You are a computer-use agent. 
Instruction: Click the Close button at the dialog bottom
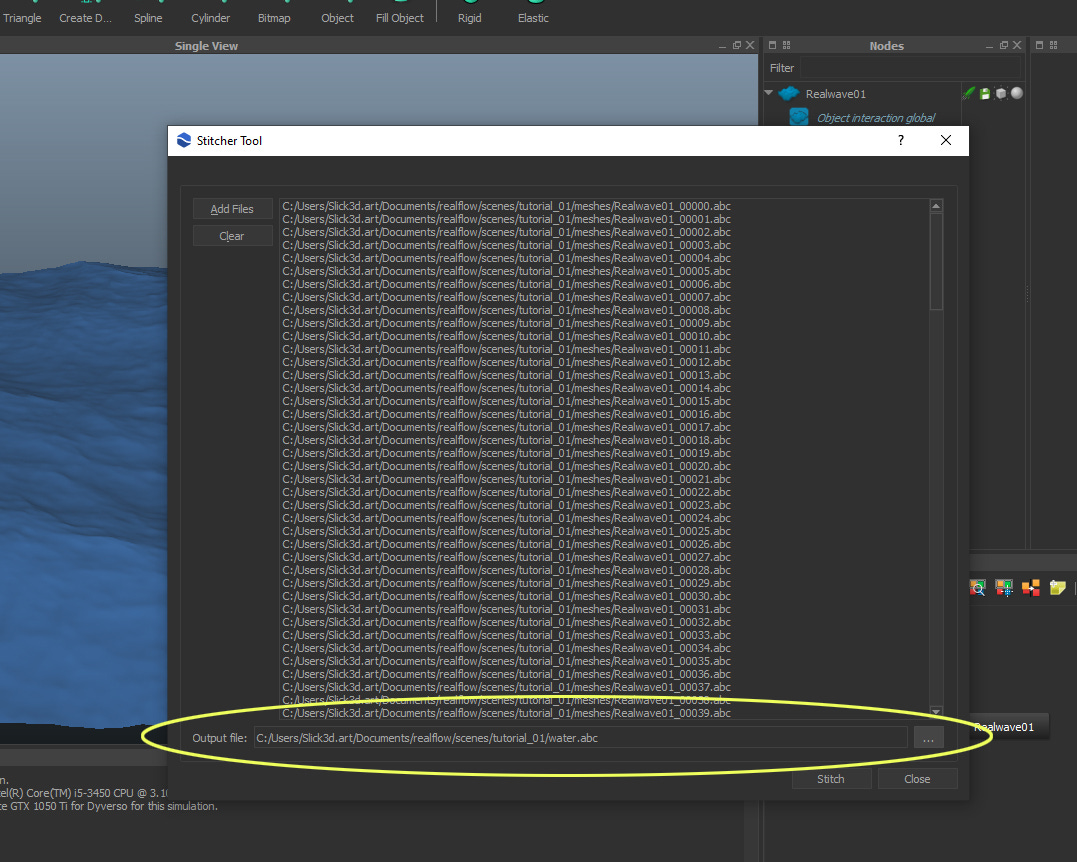(x=917, y=779)
